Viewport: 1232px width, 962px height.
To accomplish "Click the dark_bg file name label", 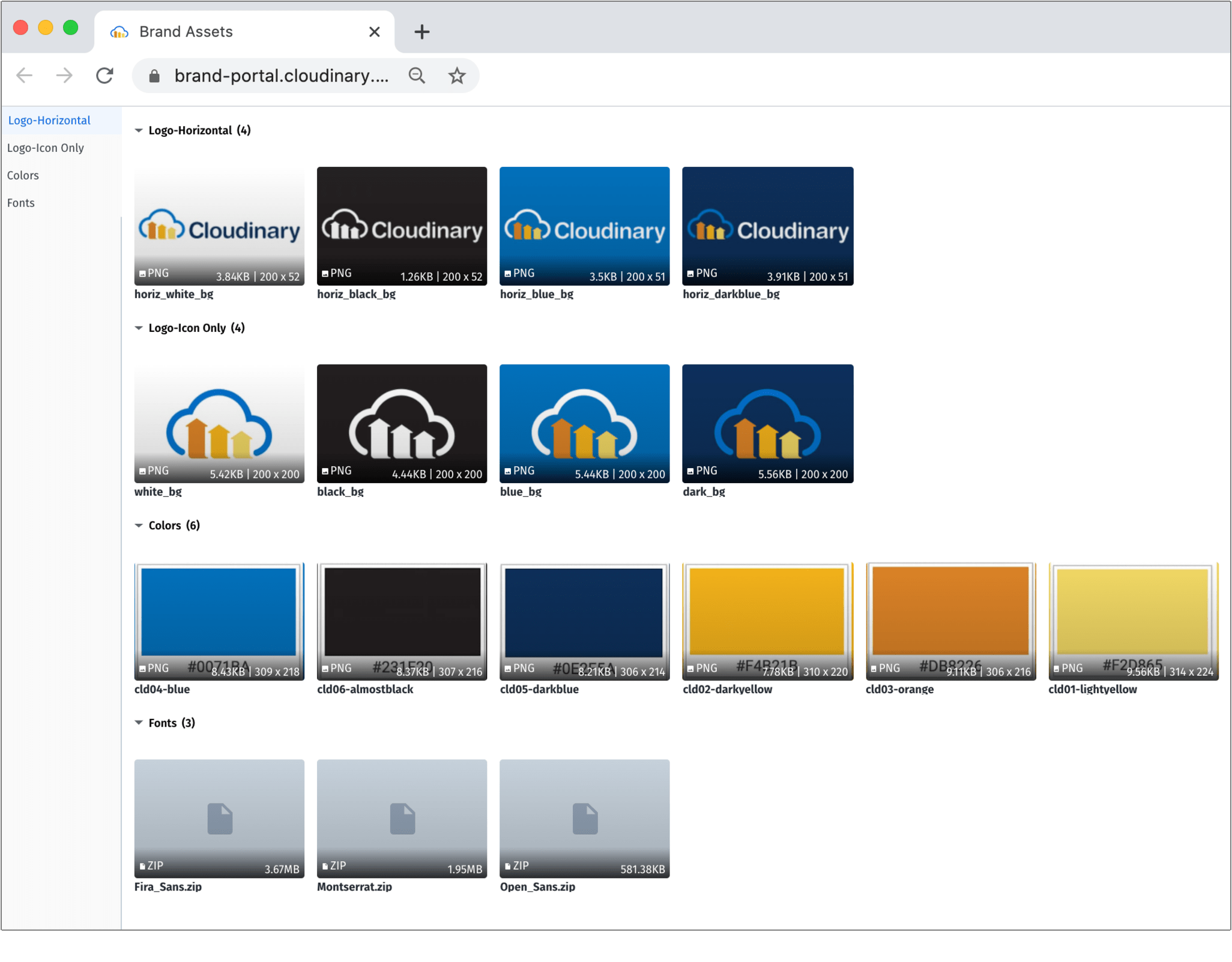I will [x=704, y=492].
